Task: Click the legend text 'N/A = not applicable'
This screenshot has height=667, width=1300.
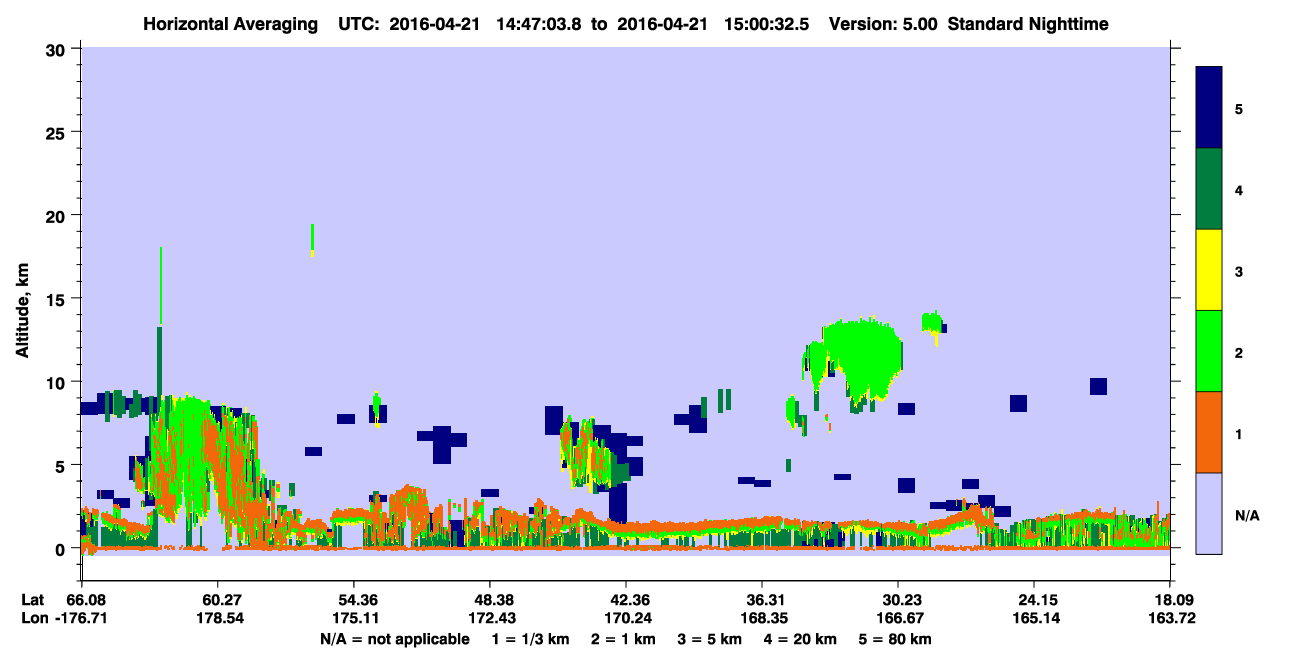Action: [395, 639]
